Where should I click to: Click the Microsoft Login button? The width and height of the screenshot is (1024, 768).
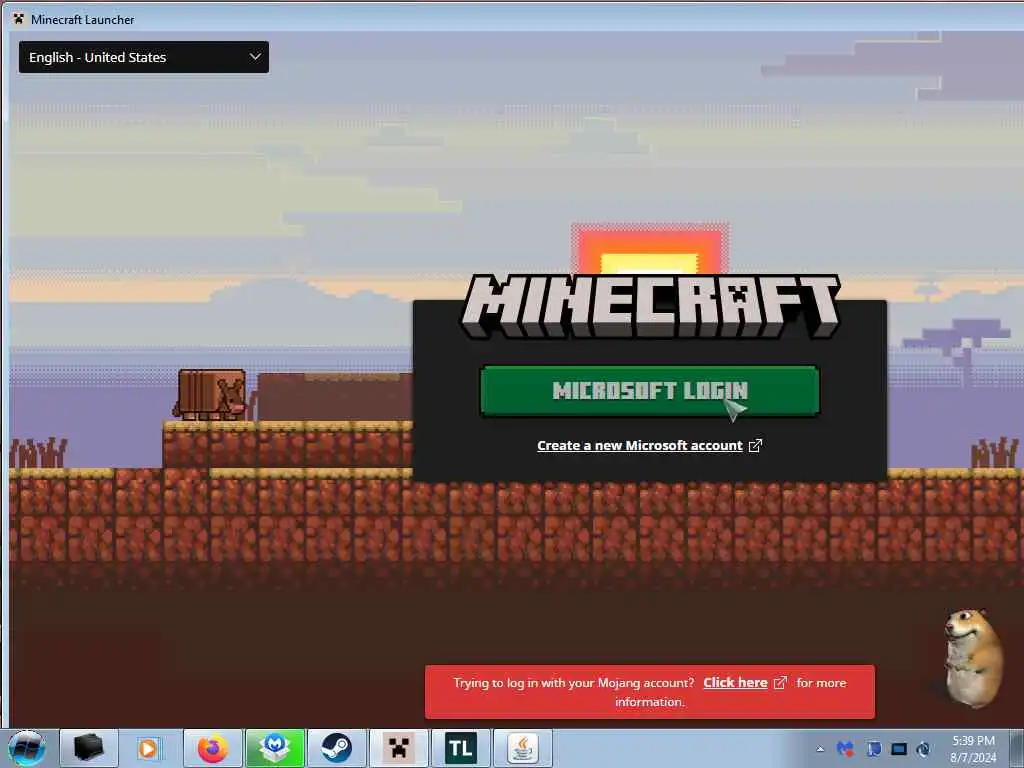click(650, 391)
